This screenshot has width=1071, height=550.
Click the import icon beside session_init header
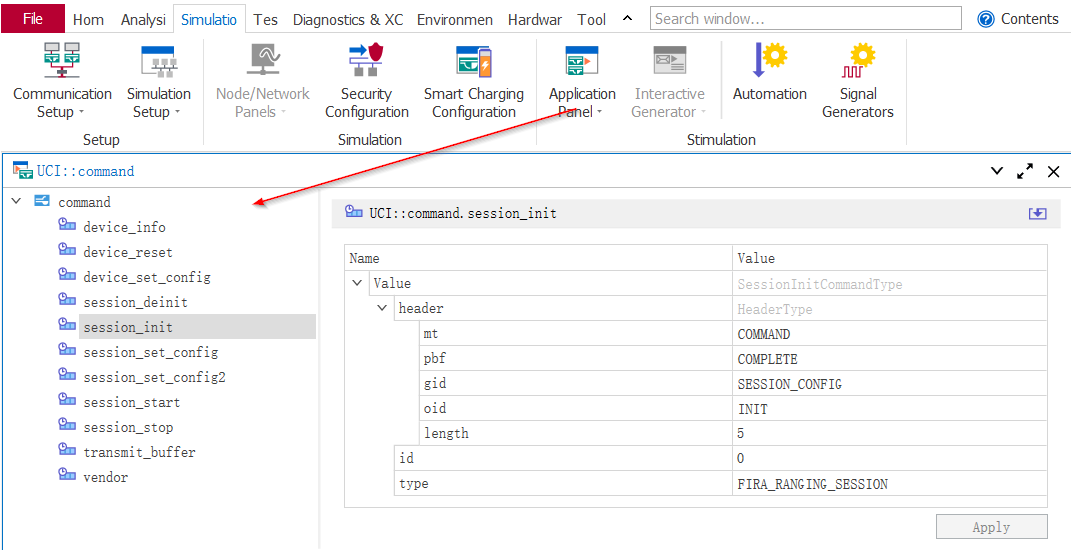1037,213
